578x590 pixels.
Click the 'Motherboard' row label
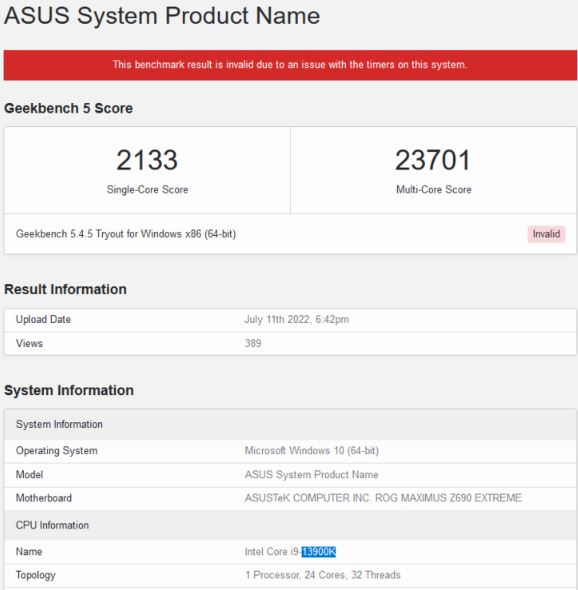[44, 498]
